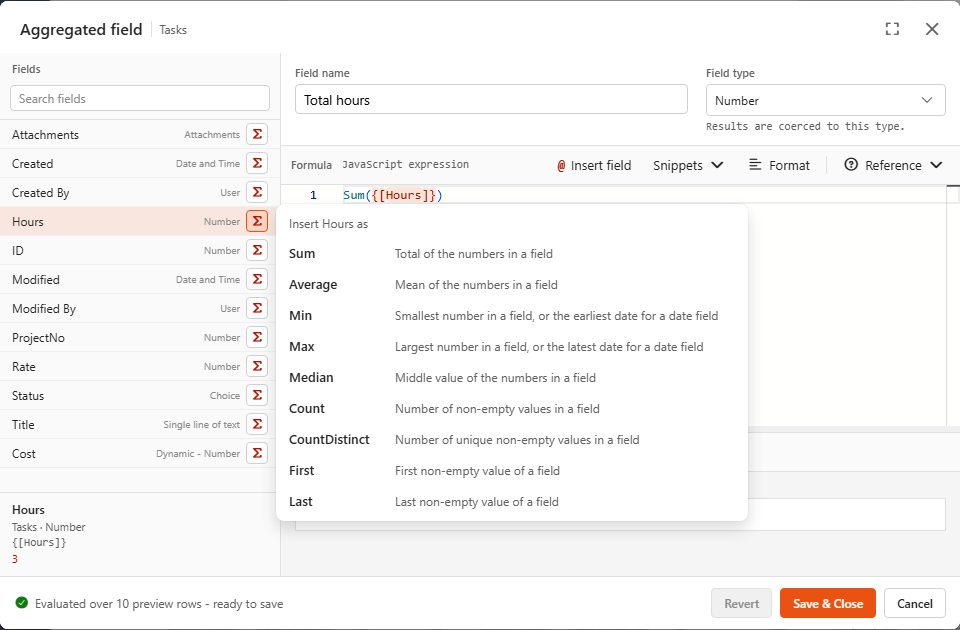The image size is (960, 630).
Task: Select the Rate field row
Action: tap(140, 366)
